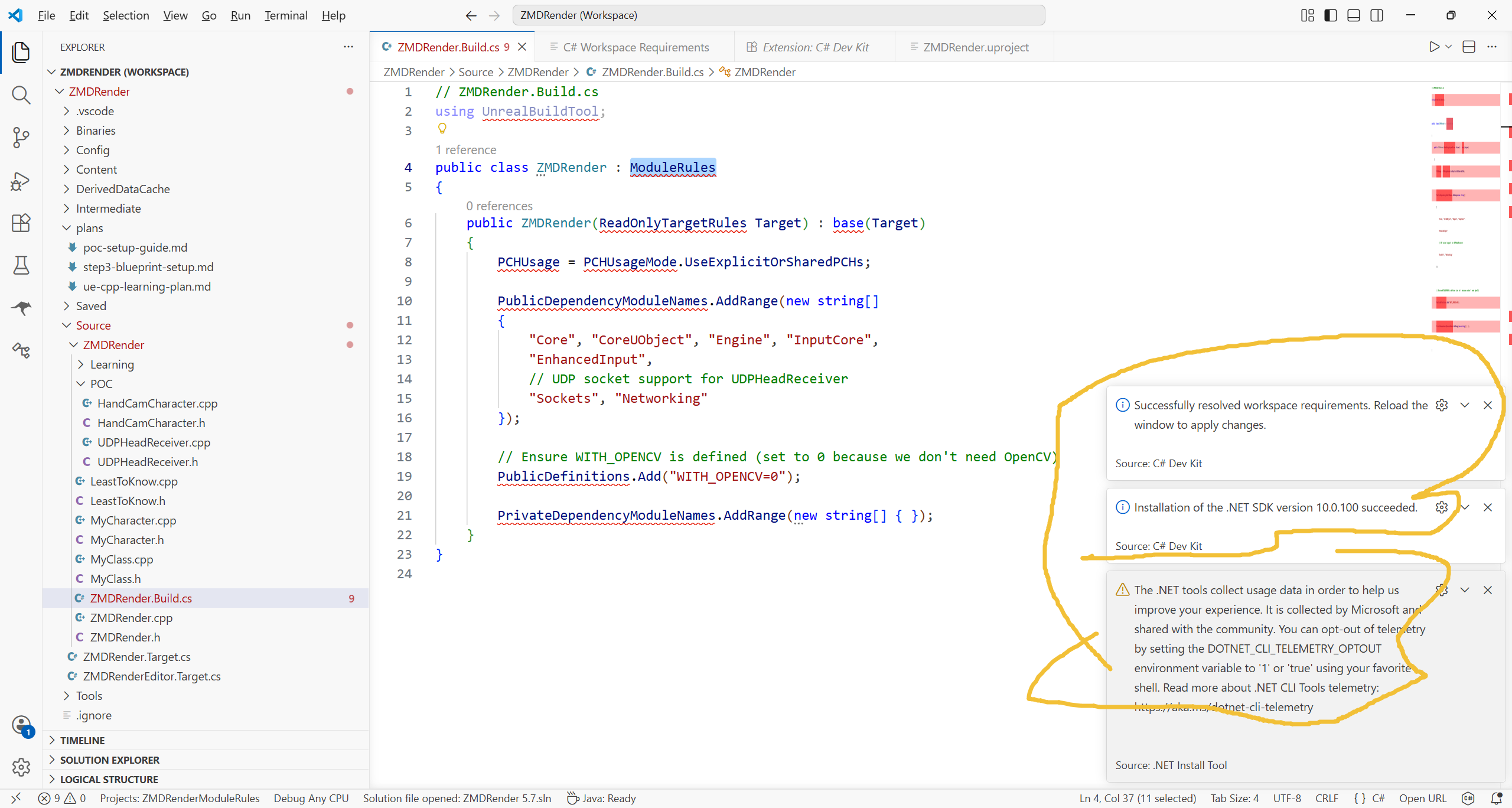Expand the SOLUTION EXPLORER section

(109, 760)
